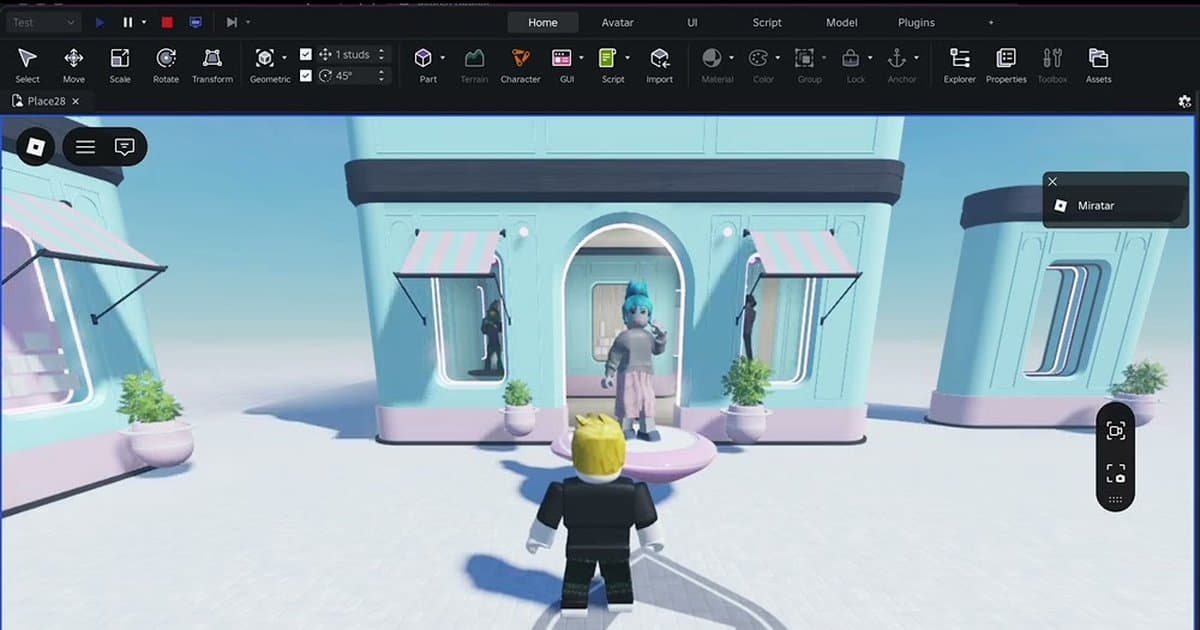Click the screenshot frame icon below the camera
This screenshot has width=1200, height=630.
[1115, 473]
